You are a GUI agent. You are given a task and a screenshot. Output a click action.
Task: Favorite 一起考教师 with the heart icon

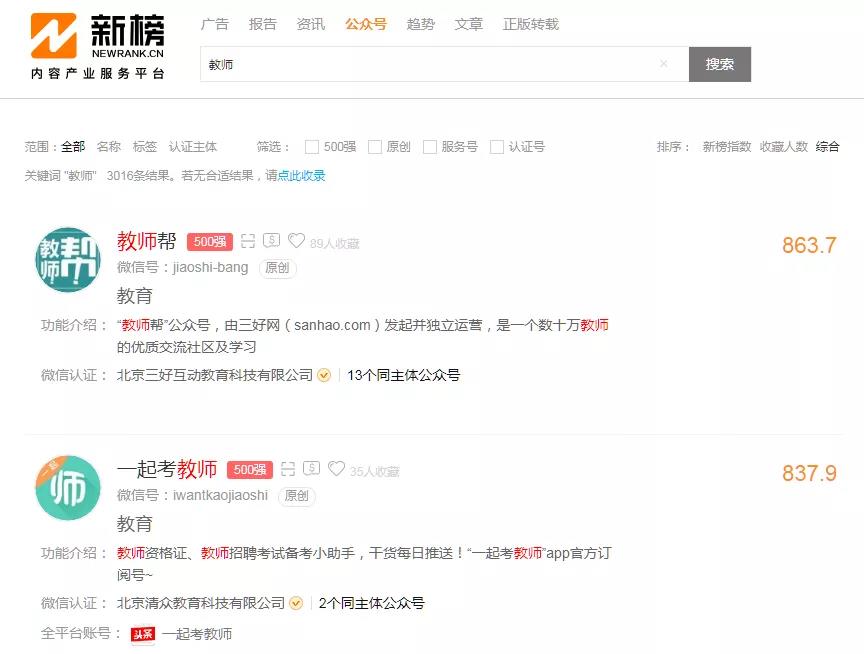point(336,469)
